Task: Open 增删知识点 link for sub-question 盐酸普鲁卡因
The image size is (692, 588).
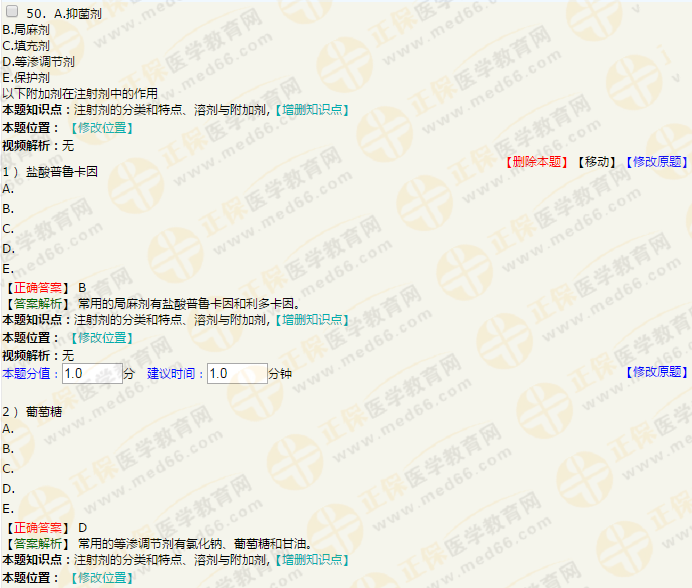Action: pyautogui.click(x=311, y=319)
